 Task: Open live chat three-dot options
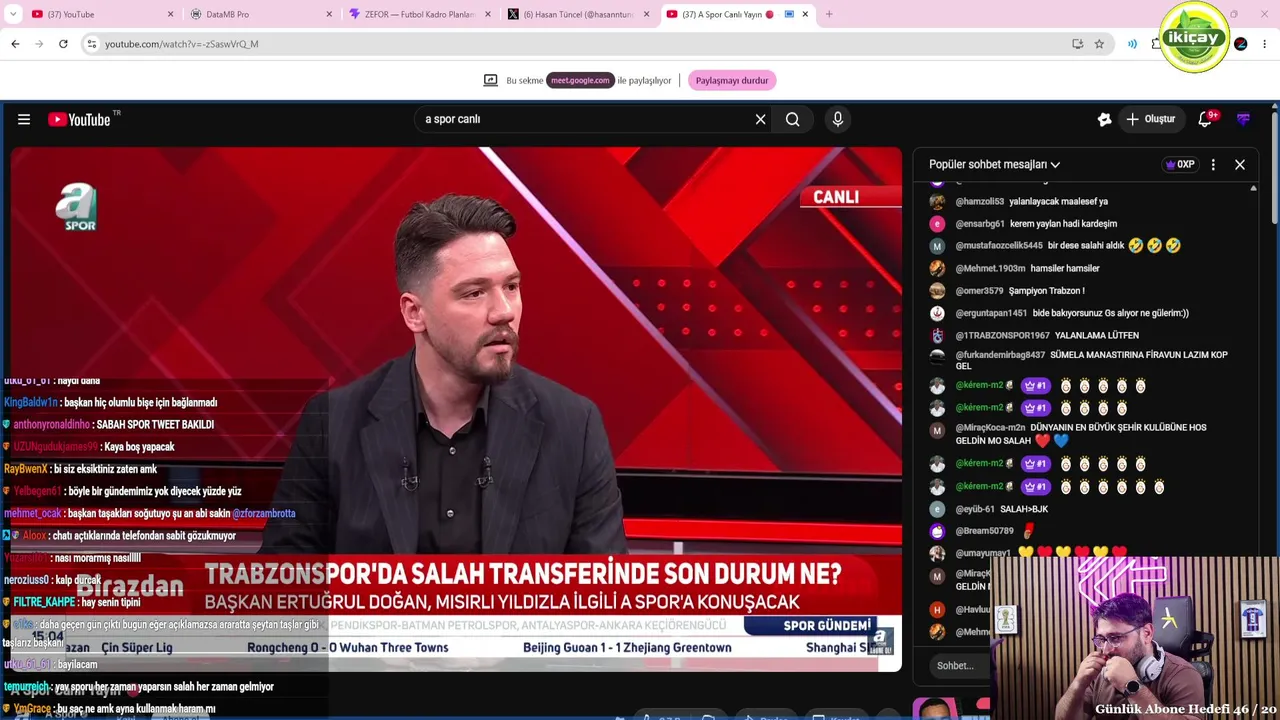[x=1213, y=164]
